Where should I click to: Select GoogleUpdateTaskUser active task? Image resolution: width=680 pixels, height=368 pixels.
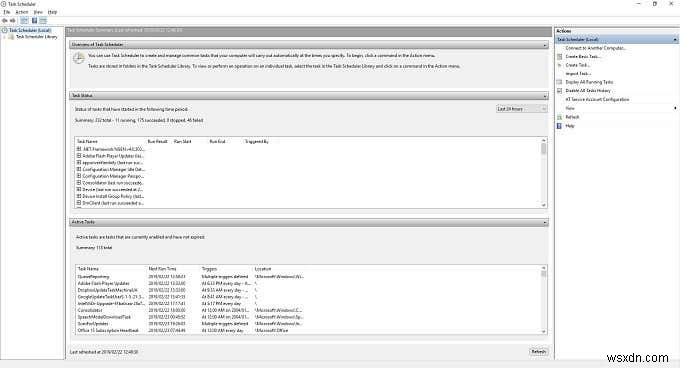click(111, 297)
